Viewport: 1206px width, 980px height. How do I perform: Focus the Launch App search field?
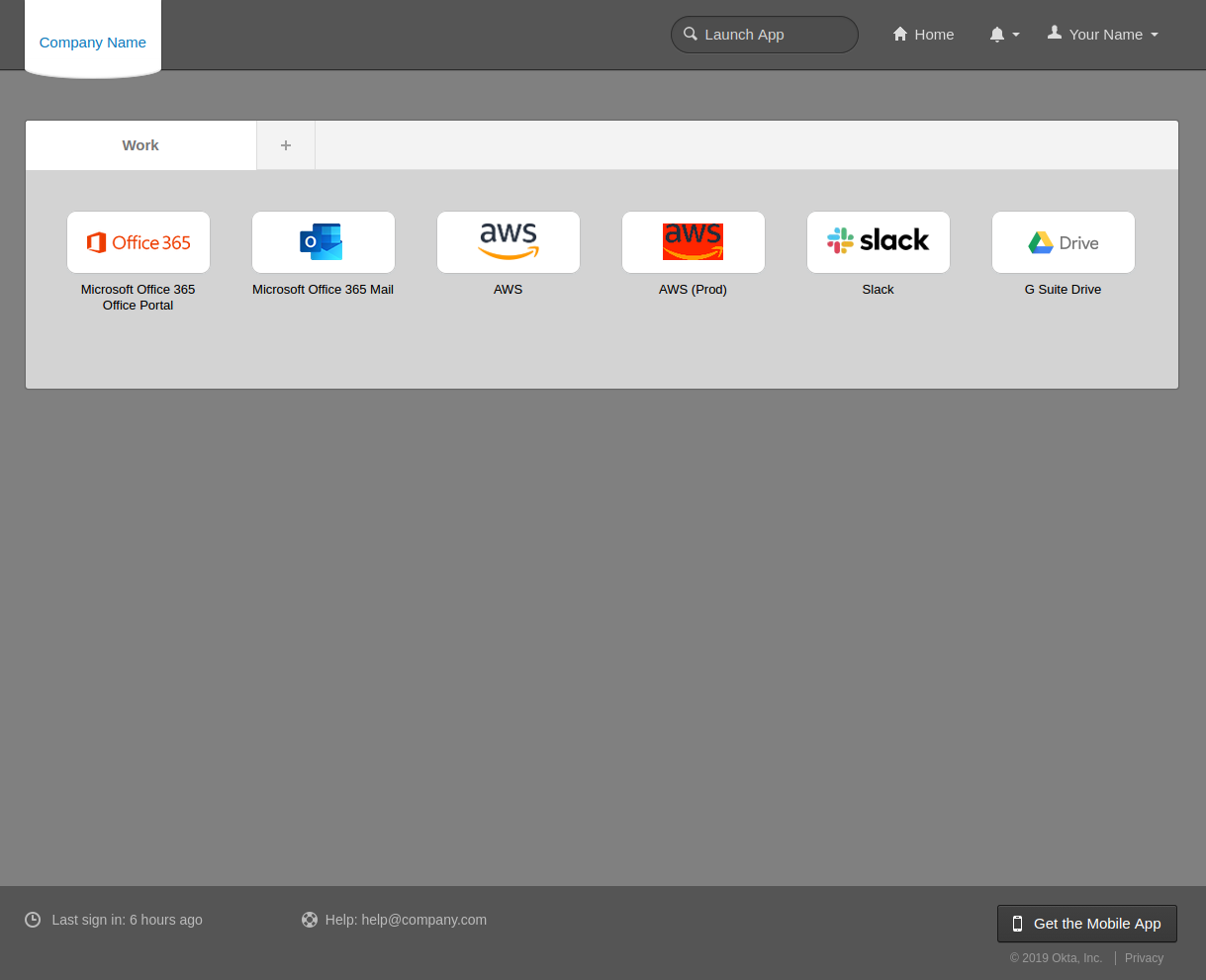point(765,35)
